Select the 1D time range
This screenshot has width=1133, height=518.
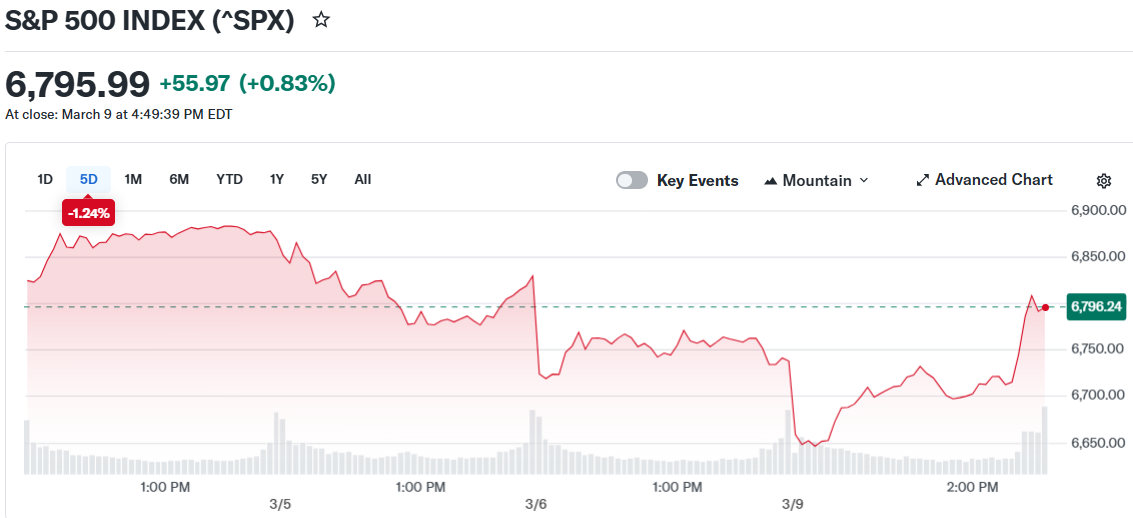coord(45,179)
